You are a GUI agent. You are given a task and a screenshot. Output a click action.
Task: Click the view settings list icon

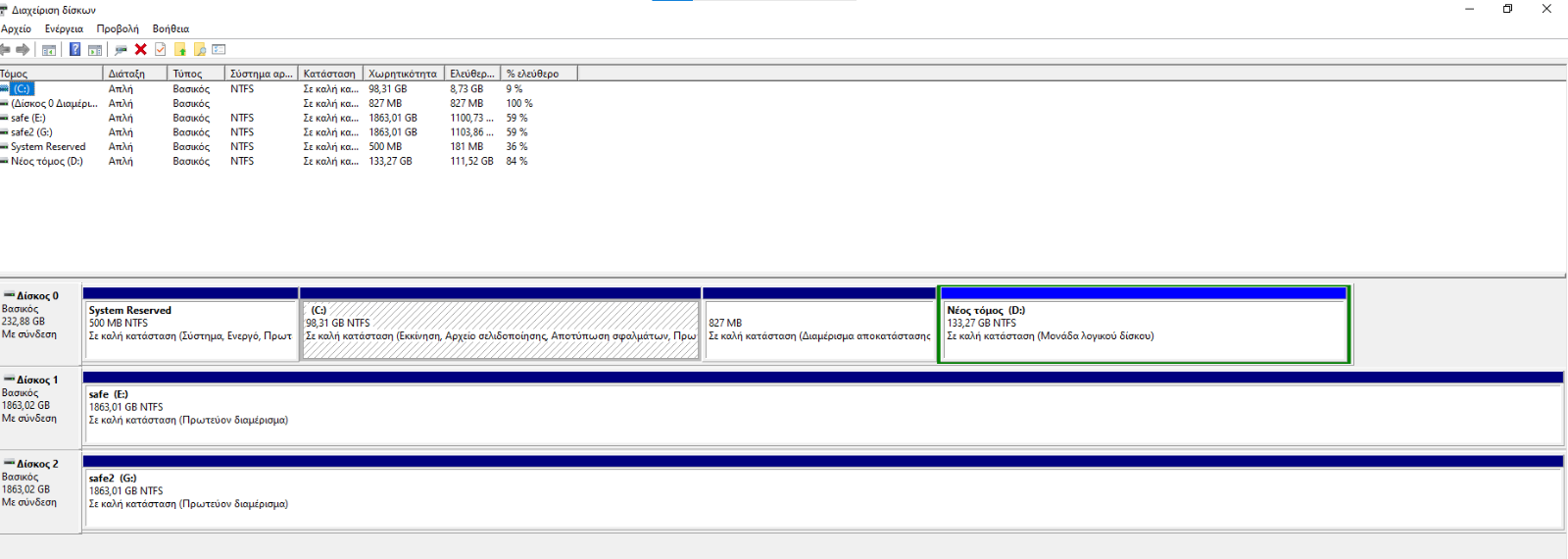pos(219,49)
